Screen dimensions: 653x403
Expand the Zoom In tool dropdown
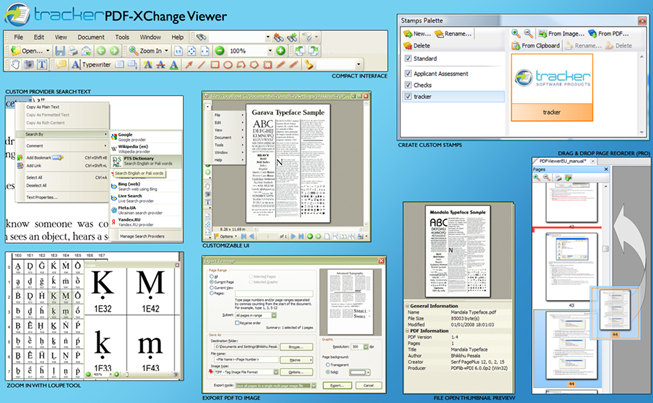click(167, 51)
